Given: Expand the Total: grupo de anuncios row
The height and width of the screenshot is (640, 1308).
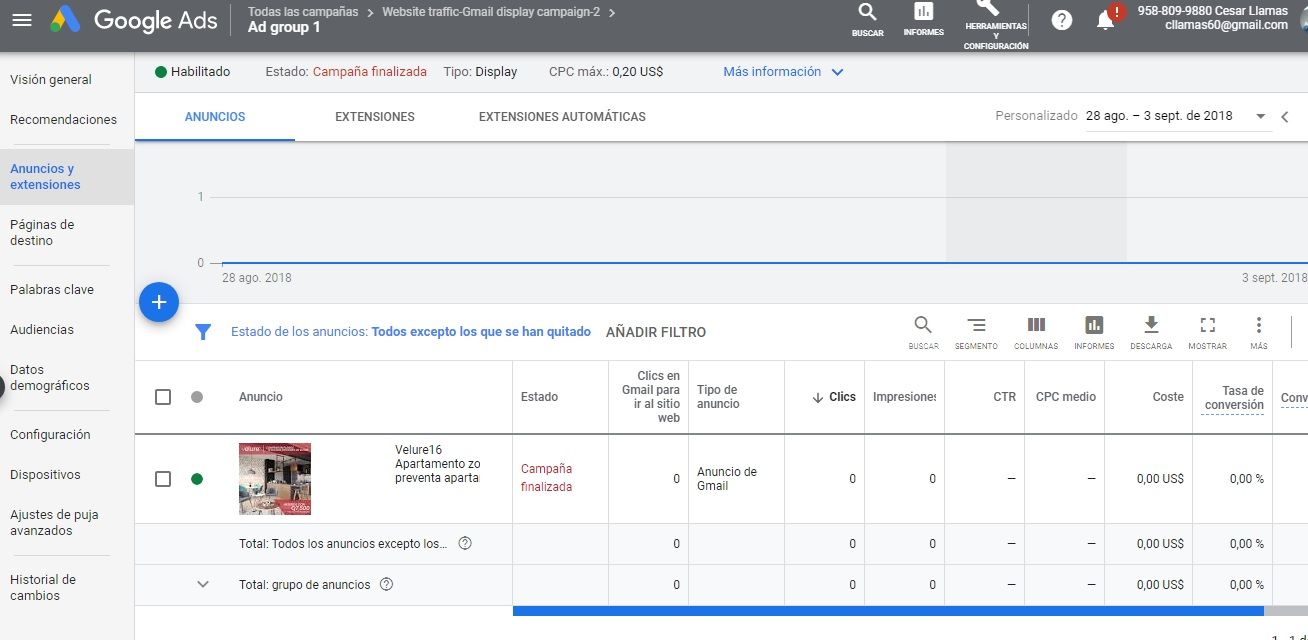Looking at the screenshot, I should pos(203,585).
